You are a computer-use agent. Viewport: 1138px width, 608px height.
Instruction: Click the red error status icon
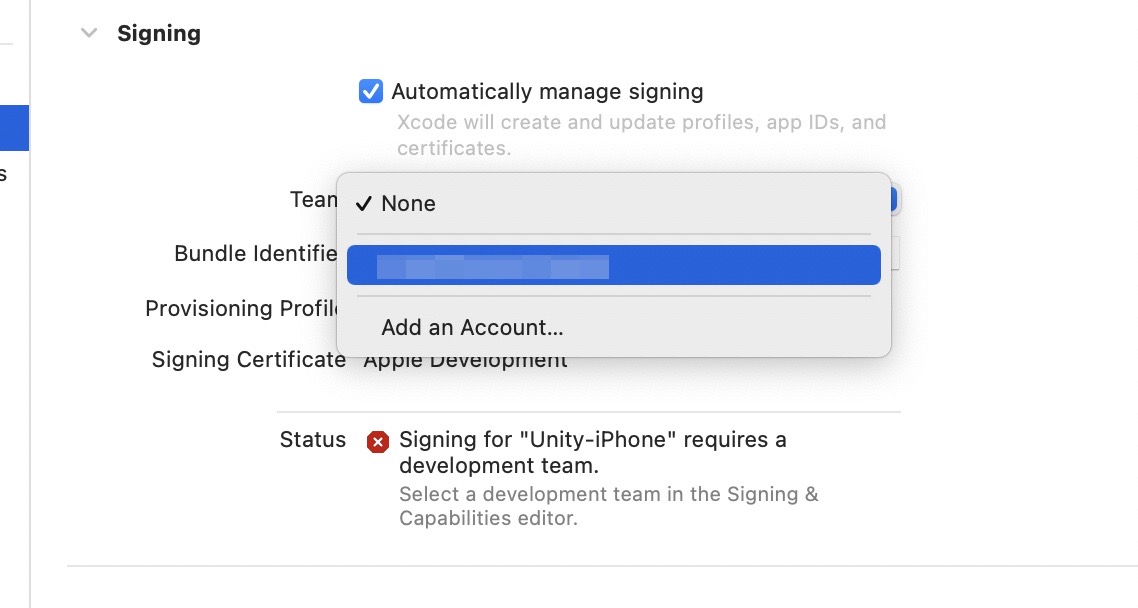[x=377, y=442]
